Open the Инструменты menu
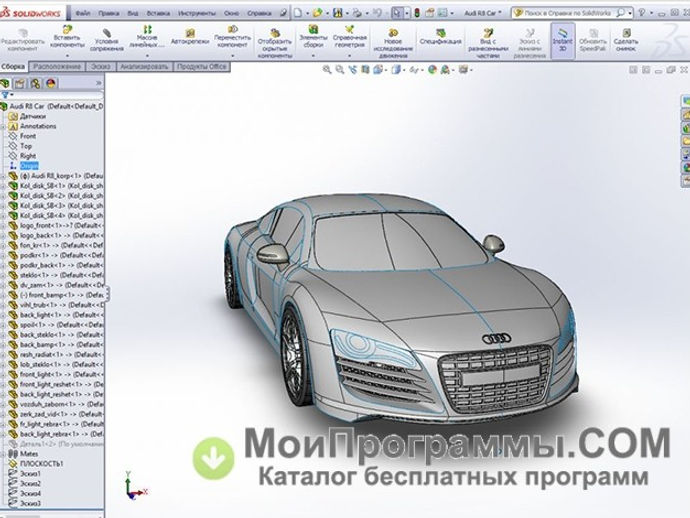Viewport: 690px width, 518px height. tap(197, 13)
